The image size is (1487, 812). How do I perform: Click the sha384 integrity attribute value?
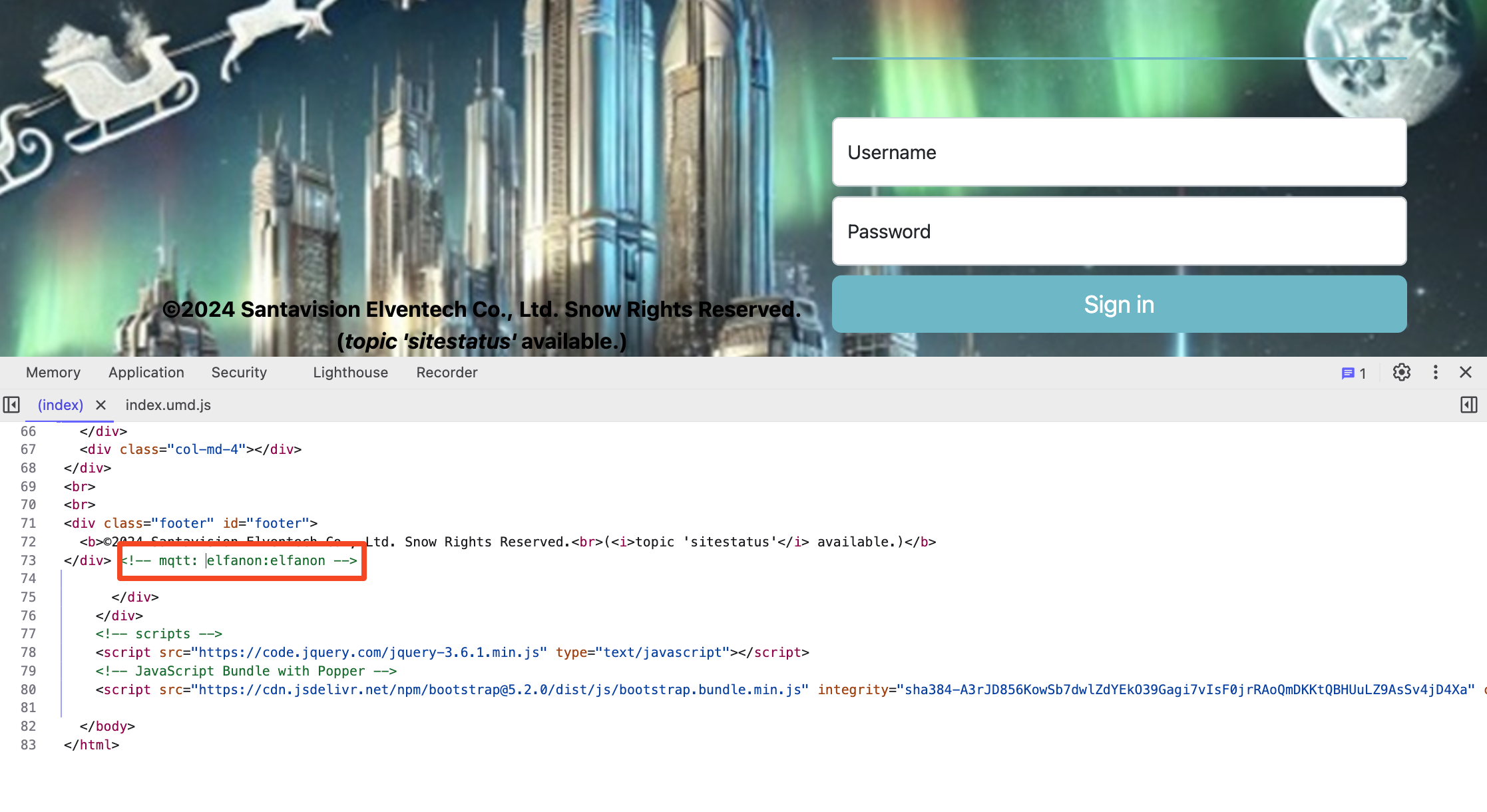(1185, 690)
